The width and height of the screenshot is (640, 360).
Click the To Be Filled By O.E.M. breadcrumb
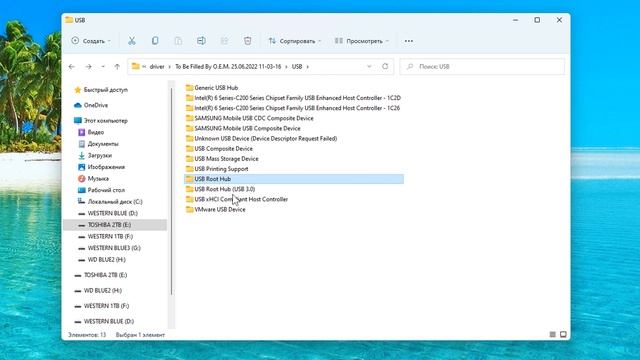pyautogui.click(x=228, y=67)
